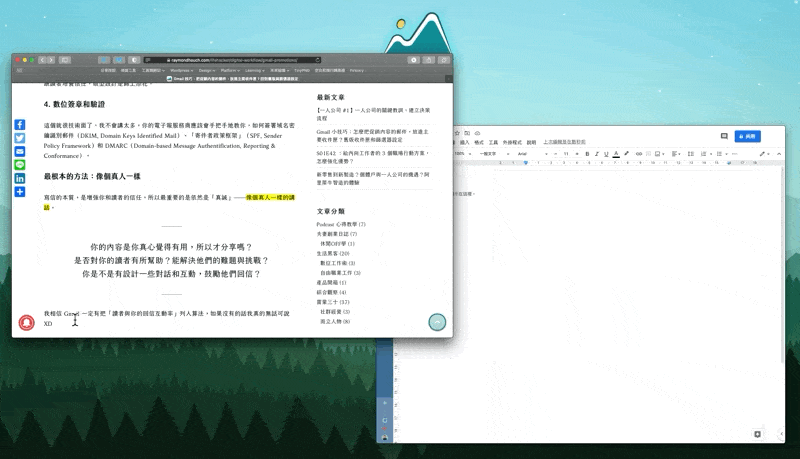Share article via the Email sidebar icon
The width and height of the screenshot is (800, 459).
pos(19,151)
